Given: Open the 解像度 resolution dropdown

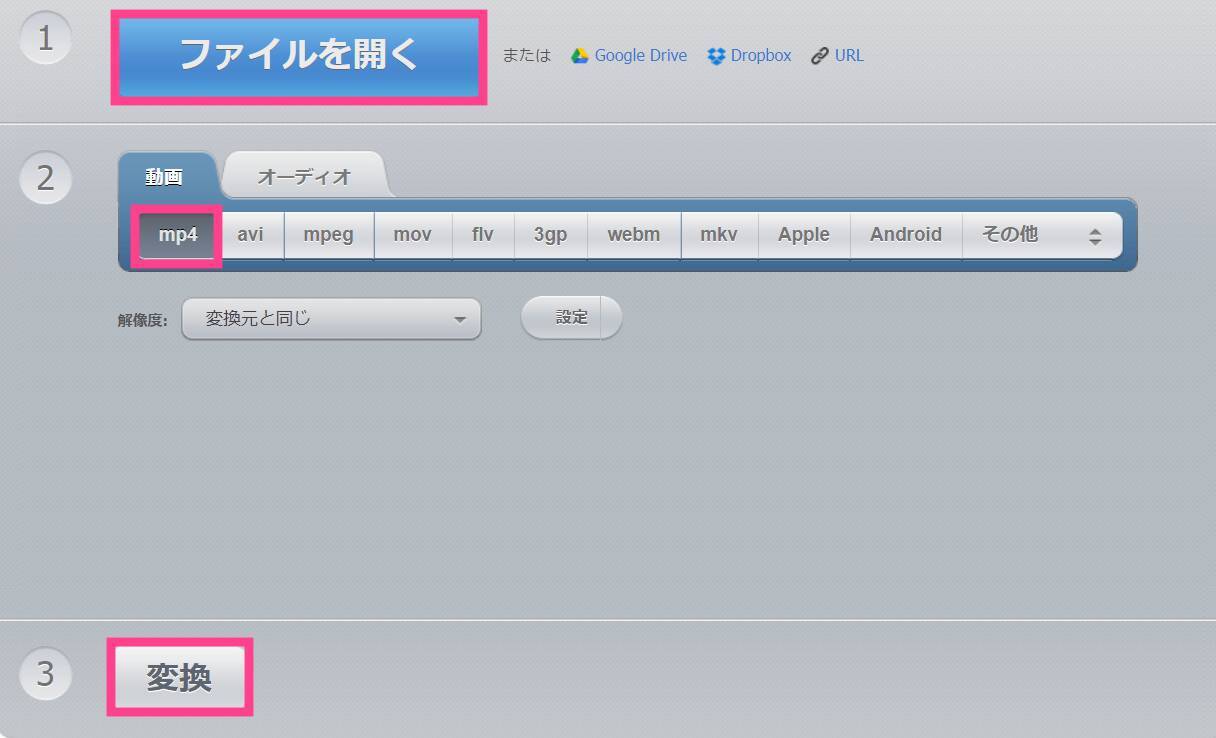Looking at the screenshot, I should coord(331,319).
